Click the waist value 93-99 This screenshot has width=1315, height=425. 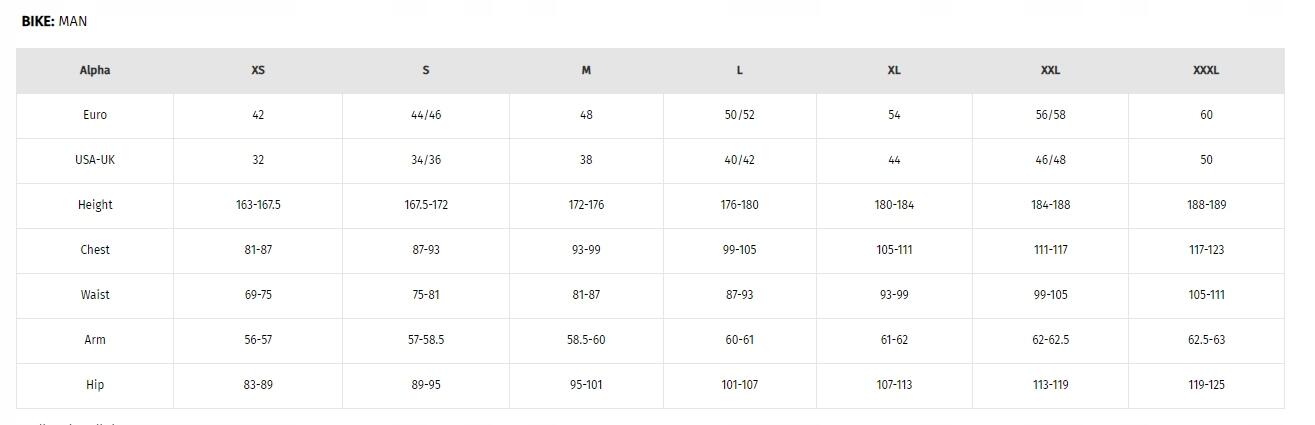(x=894, y=295)
